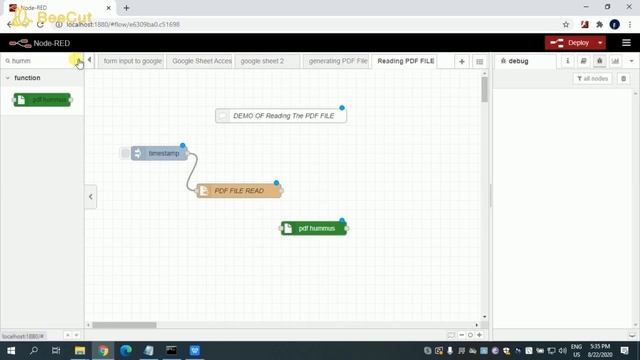
Task: Open the Windows Start menu
Action: pos(11,351)
